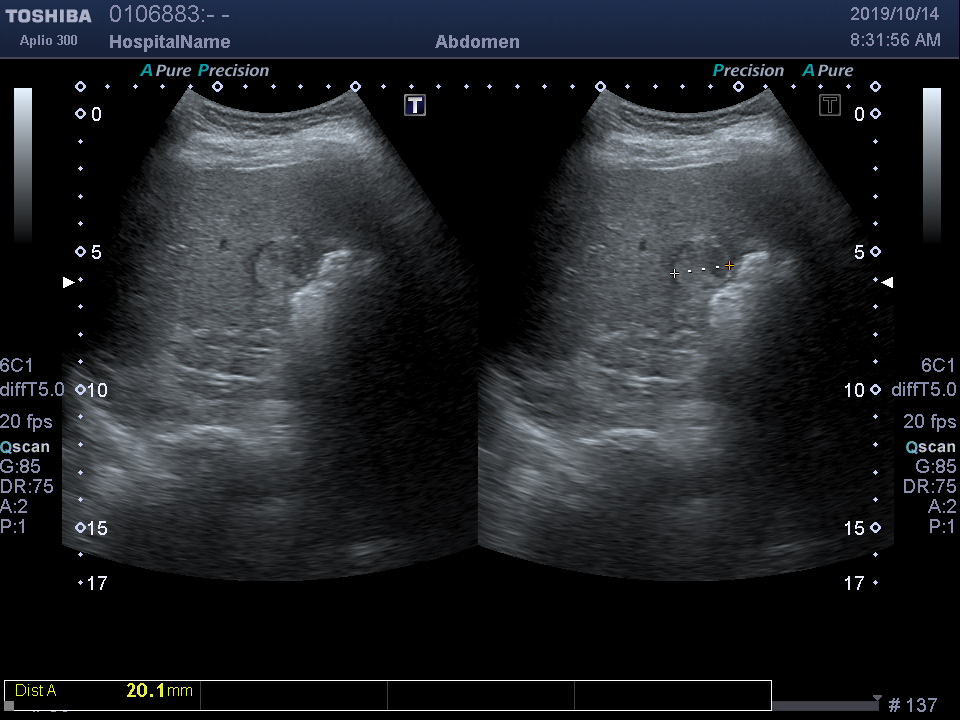Image resolution: width=960 pixels, height=720 pixels.
Task: Select the red right caliper cross marker
Action: [x=730, y=266]
